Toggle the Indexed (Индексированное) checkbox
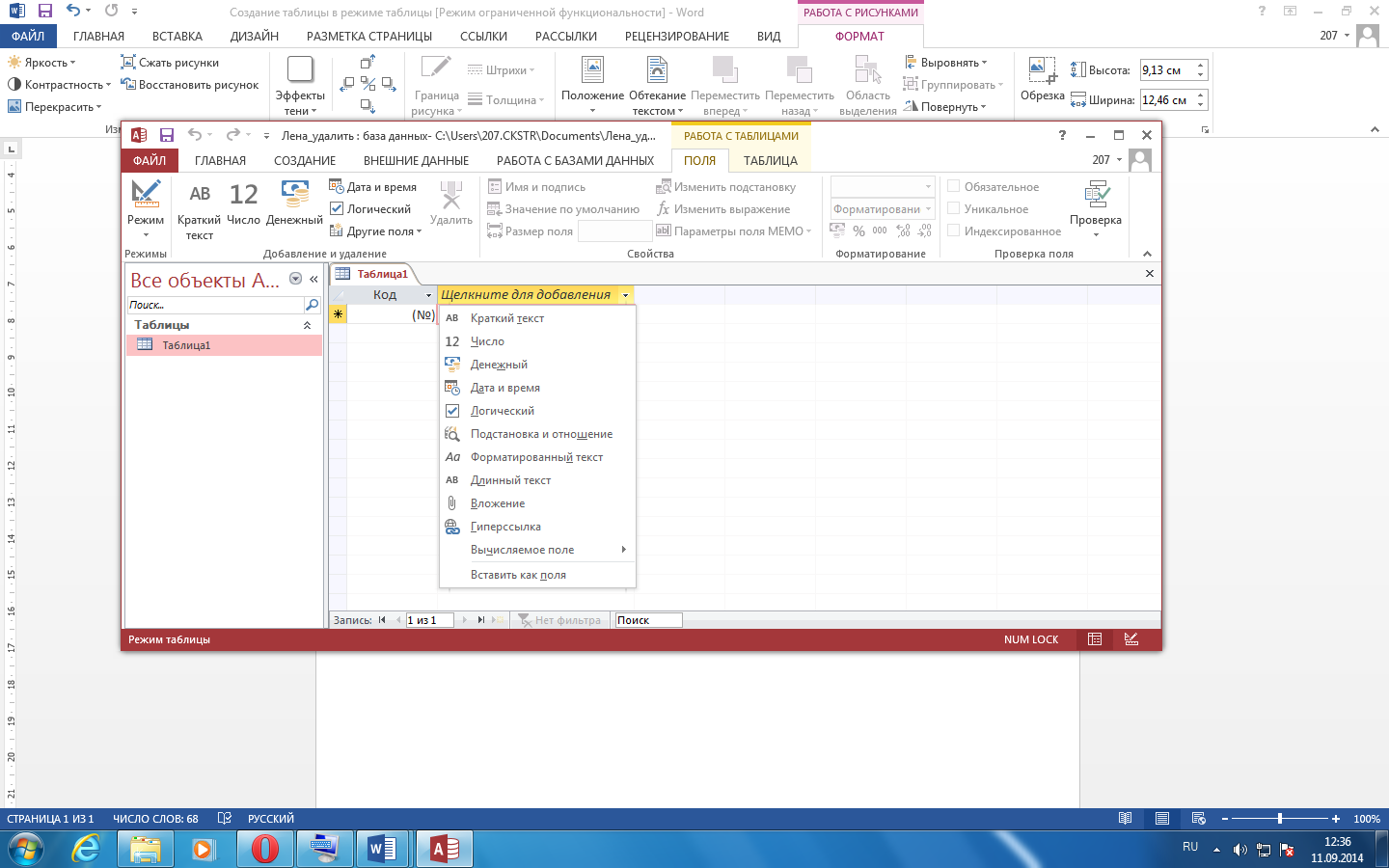The width and height of the screenshot is (1389, 868). (953, 231)
